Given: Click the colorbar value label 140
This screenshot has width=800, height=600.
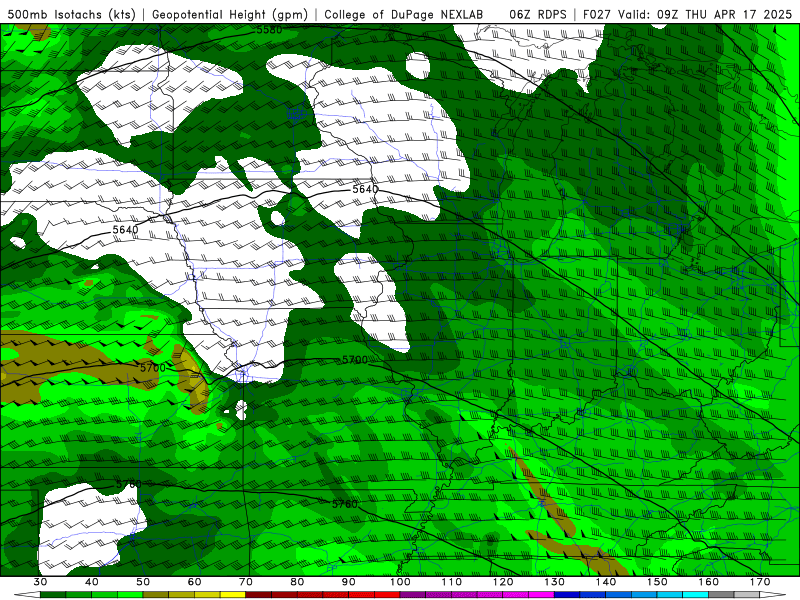Looking at the screenshot, I should [606, 582].
